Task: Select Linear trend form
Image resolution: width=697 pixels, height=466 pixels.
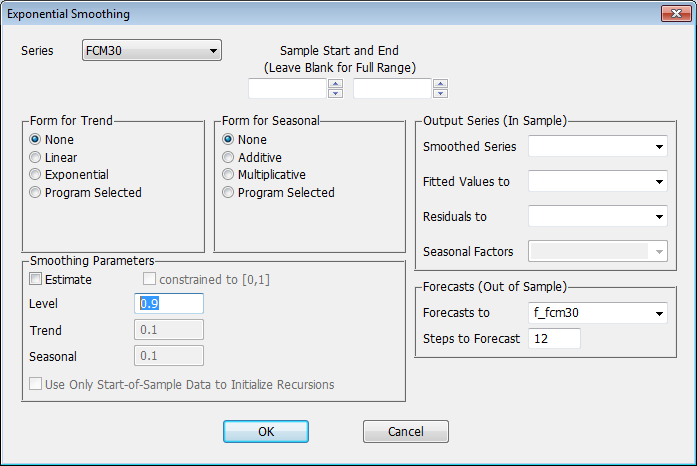Action: 37,157
